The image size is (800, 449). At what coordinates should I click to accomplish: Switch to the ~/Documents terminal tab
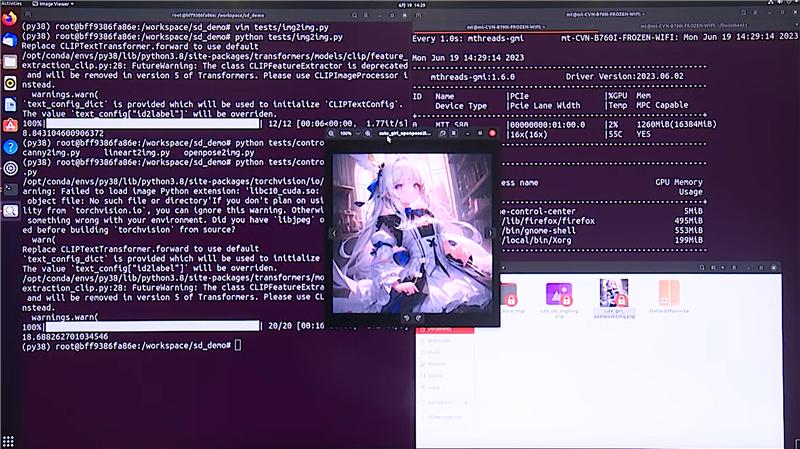click(694, 26)
